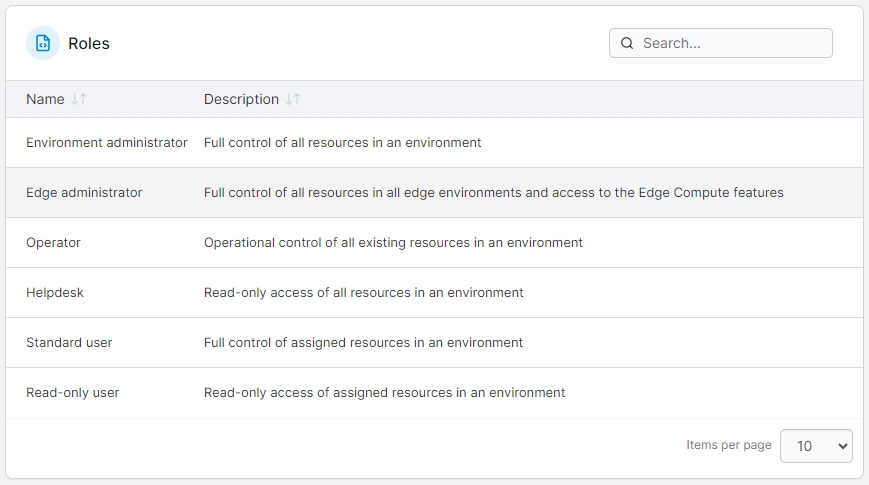Screen dimensions: 869x485
Task: Click the Roles title text
Action: 89,43
